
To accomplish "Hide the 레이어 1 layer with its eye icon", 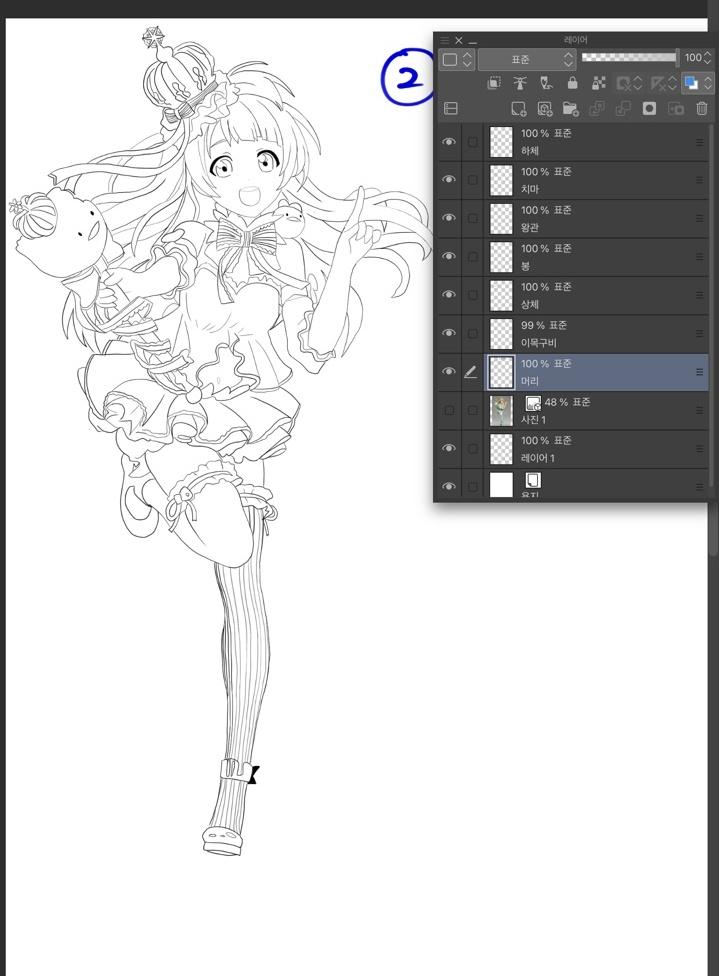I will tap(449, 449).
